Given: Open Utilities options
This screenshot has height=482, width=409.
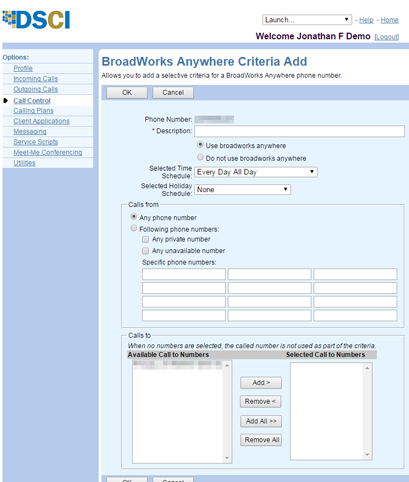Looking at the screenshot, I should pos(24,163).
